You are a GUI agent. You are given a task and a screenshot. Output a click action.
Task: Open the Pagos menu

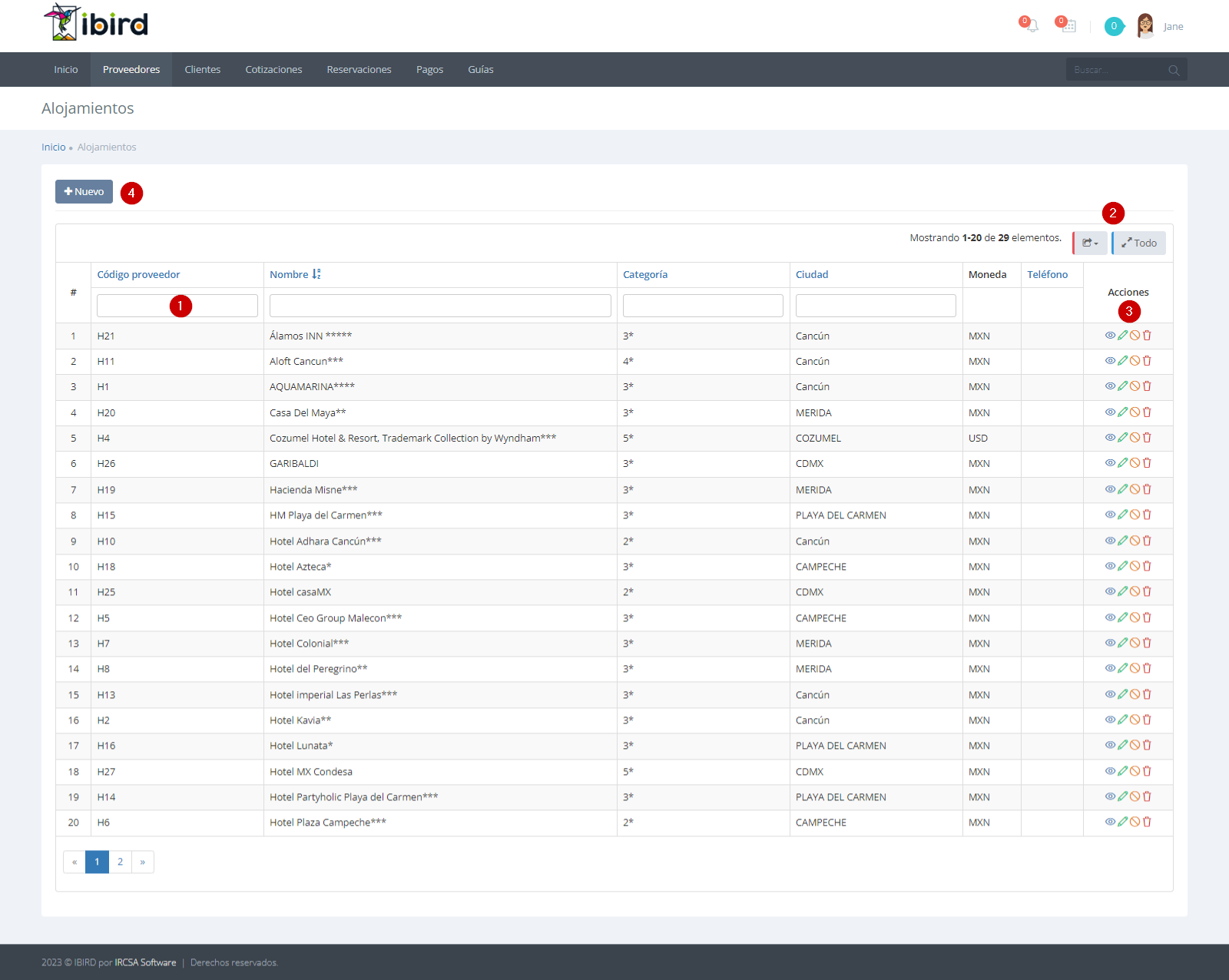pos(429,69)
